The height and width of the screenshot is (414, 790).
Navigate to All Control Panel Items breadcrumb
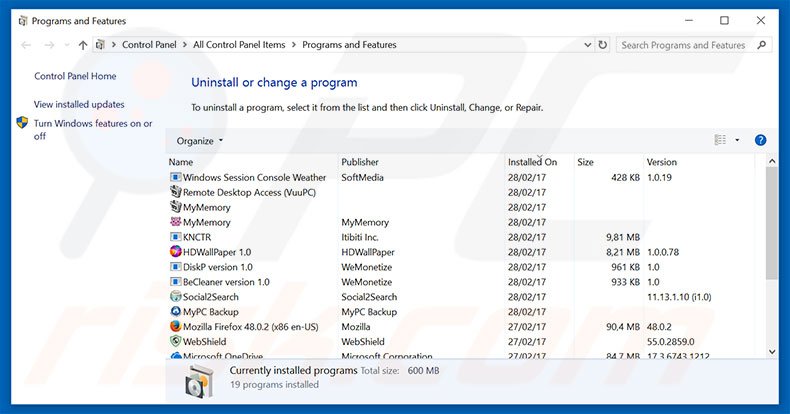pyautogui.click(x=239, y=45)
